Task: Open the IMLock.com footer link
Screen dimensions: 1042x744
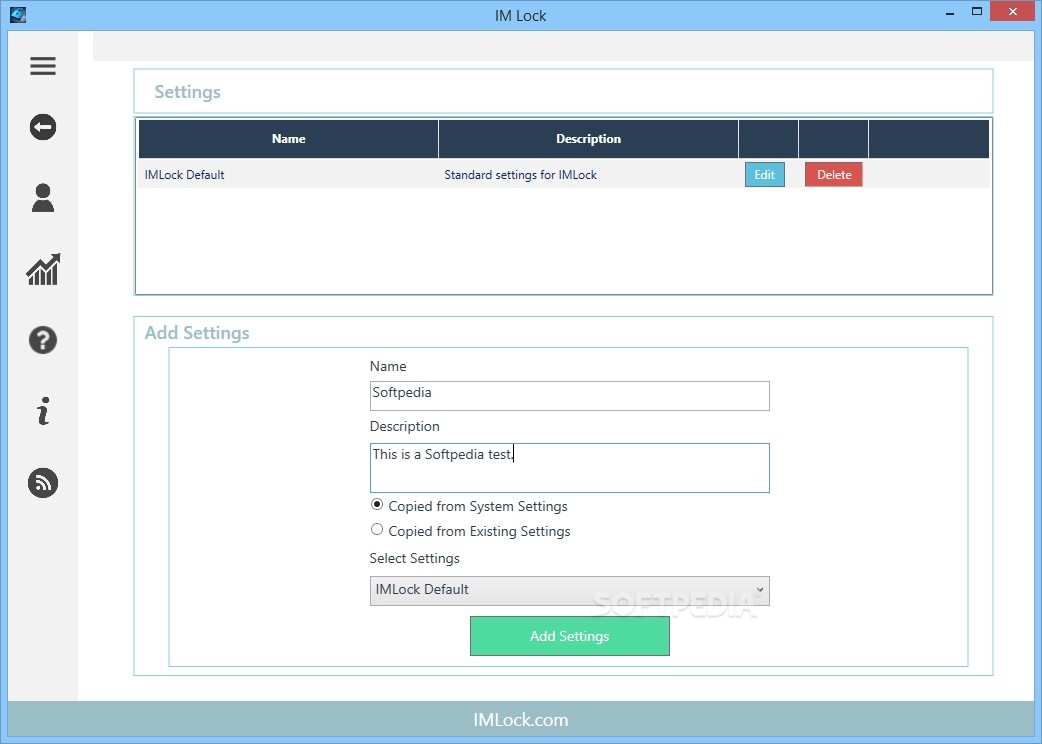Action: [520, 719]
